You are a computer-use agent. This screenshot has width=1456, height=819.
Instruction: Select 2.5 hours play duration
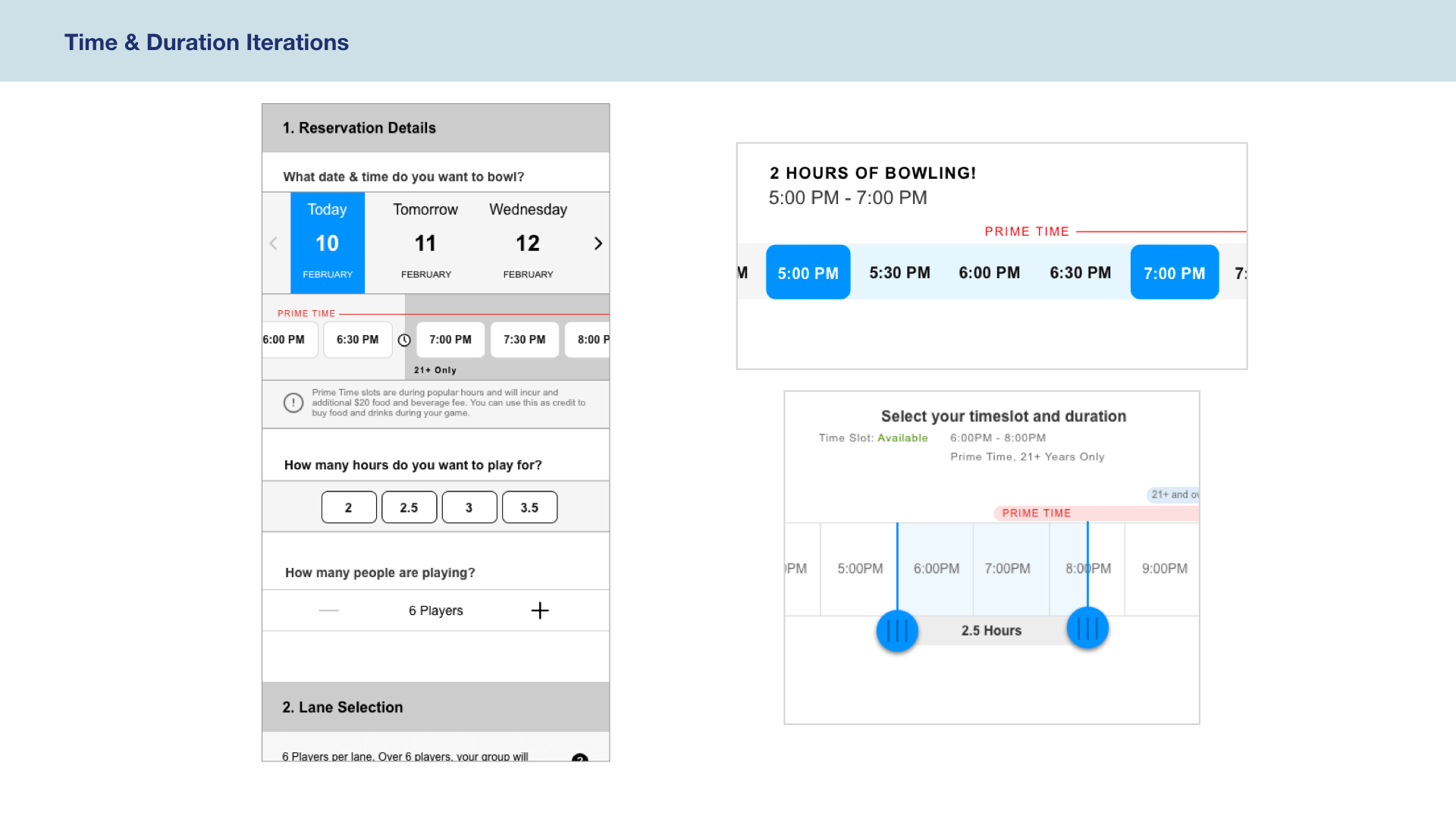409,507
